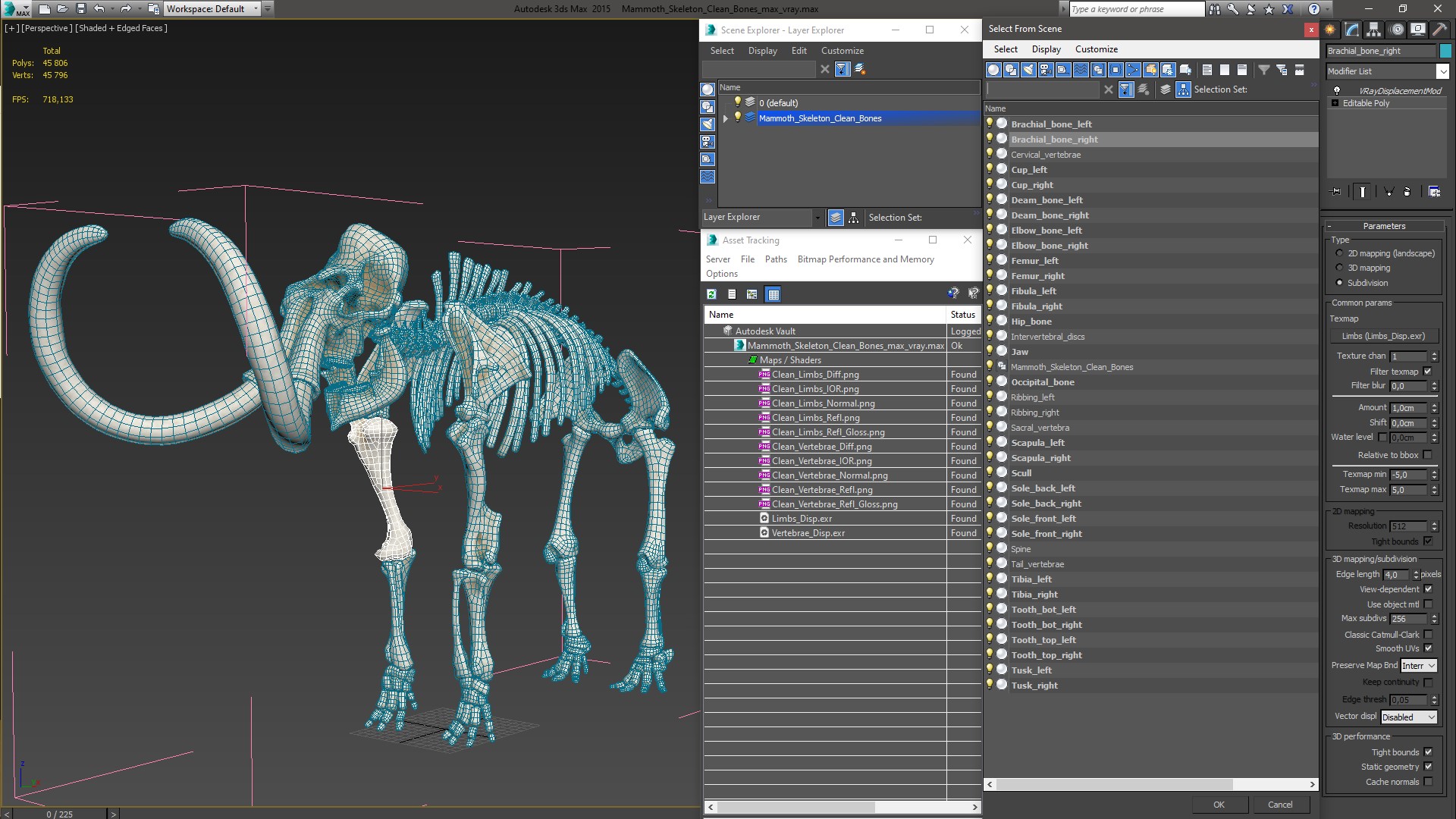The image size is (1456, 819).
Task: Select 3D mapping type radio
Action: point(1339,268)
